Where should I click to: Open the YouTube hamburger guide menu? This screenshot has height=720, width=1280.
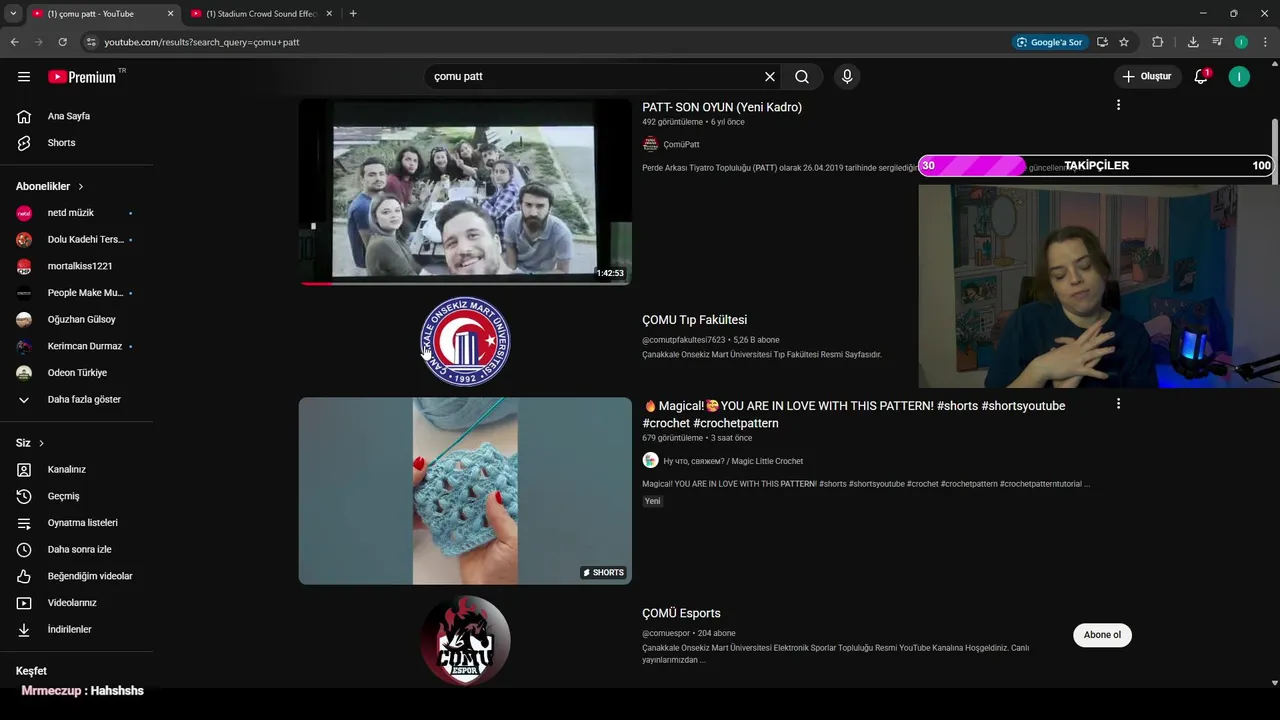pos(24,76)
